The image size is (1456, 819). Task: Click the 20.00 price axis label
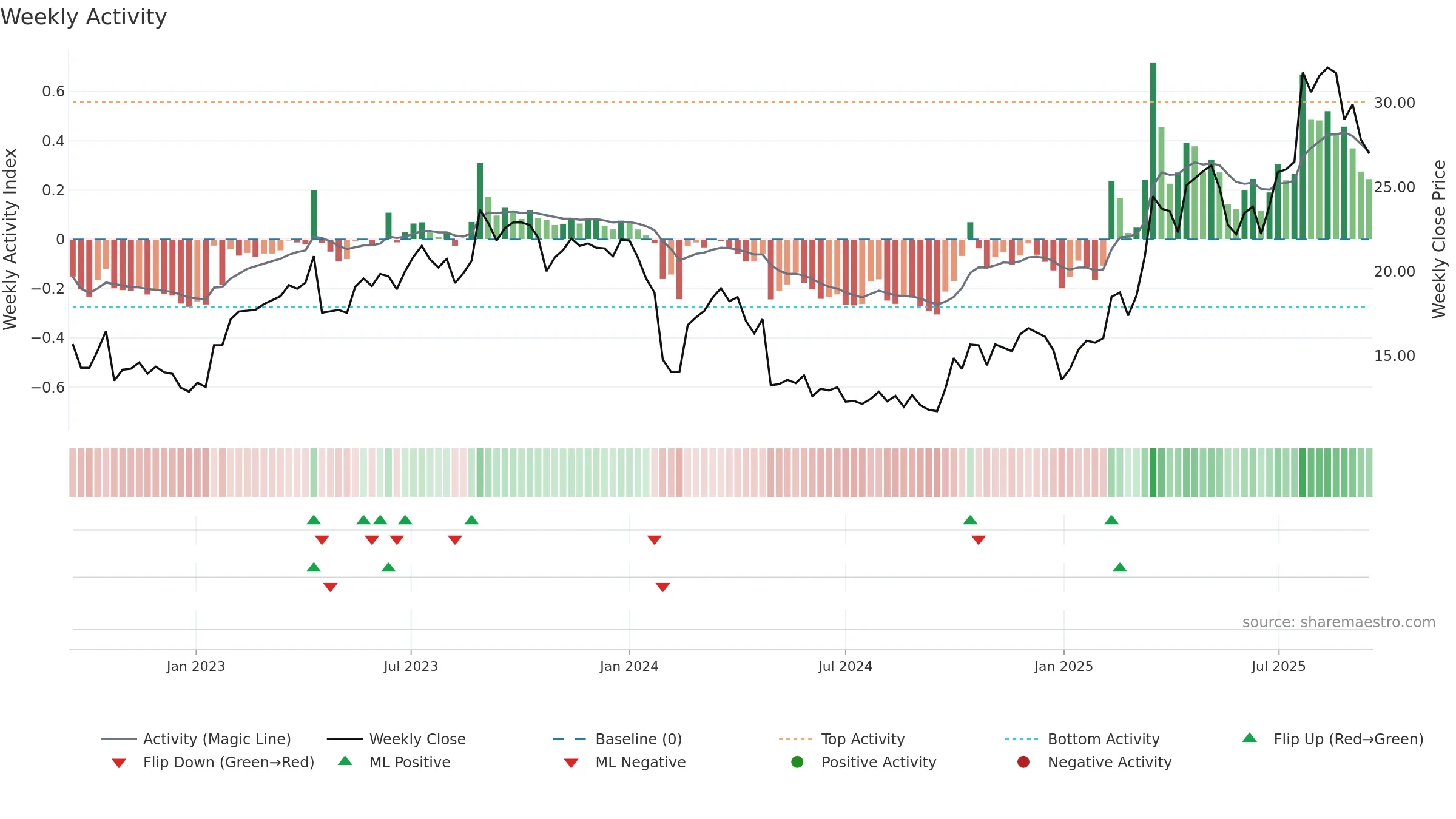(1395, 271)
